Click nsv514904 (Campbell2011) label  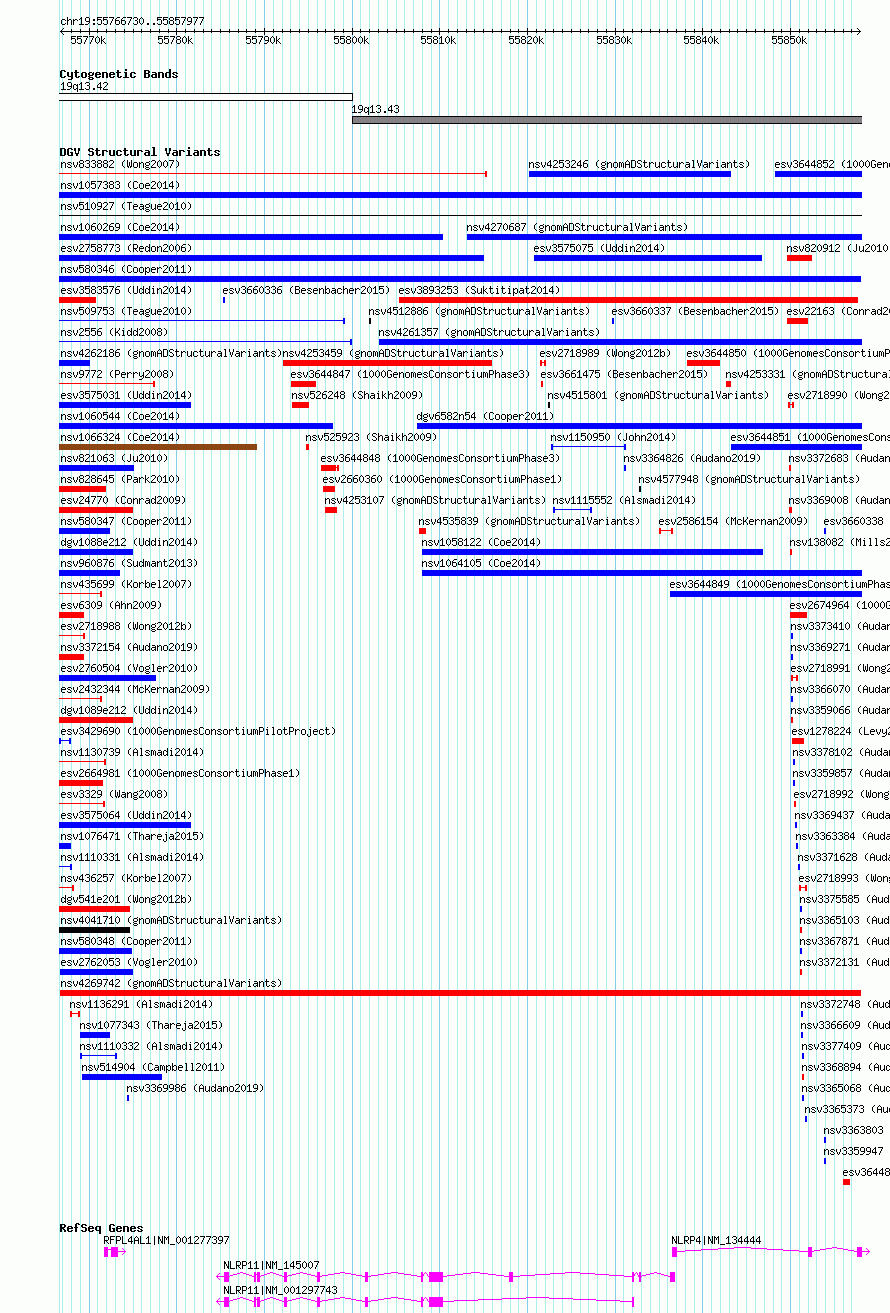coord(153,1067)
